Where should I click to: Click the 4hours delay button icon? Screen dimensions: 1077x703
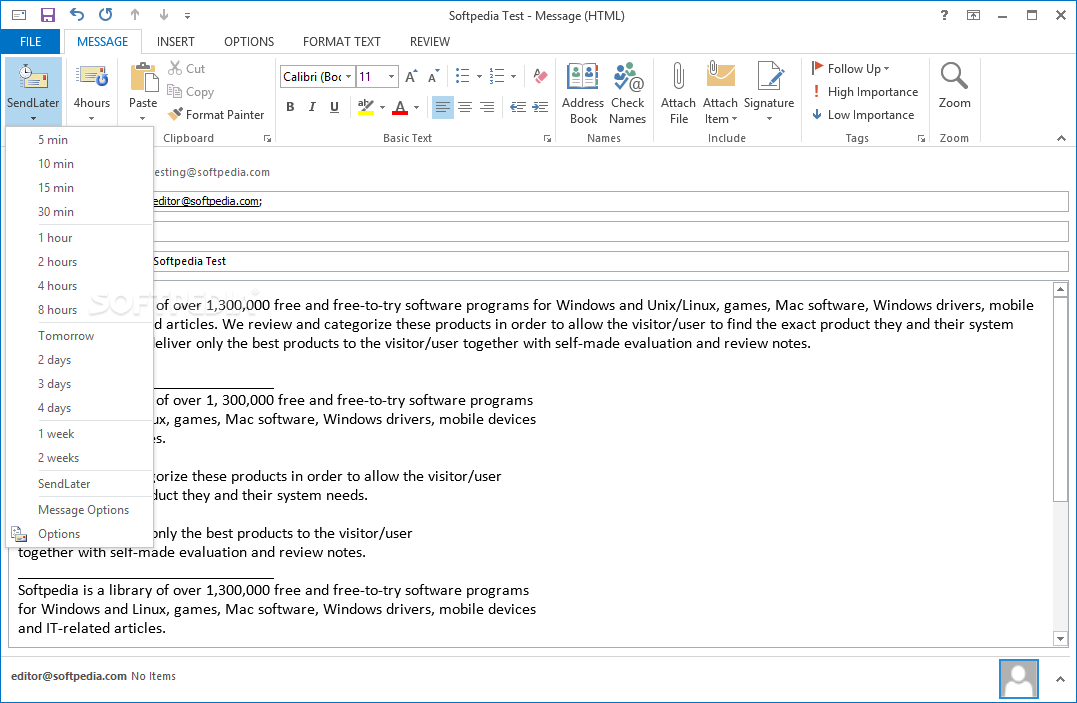coord(92,77)
